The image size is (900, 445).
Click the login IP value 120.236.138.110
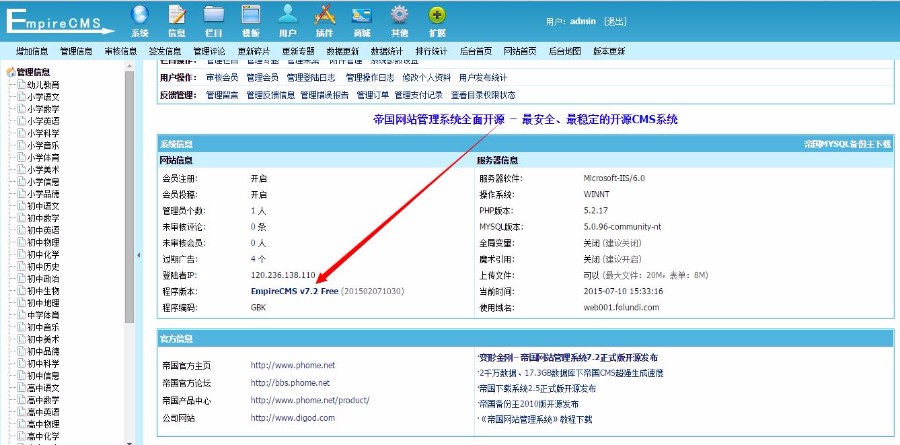pyautogui.click(x=283, y=275)
